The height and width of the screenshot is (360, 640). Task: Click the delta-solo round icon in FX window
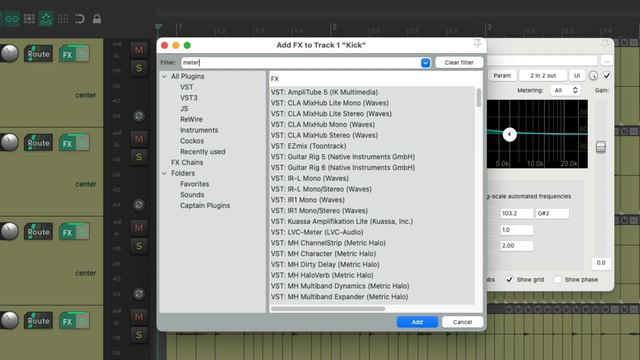[x=593, y=76]
